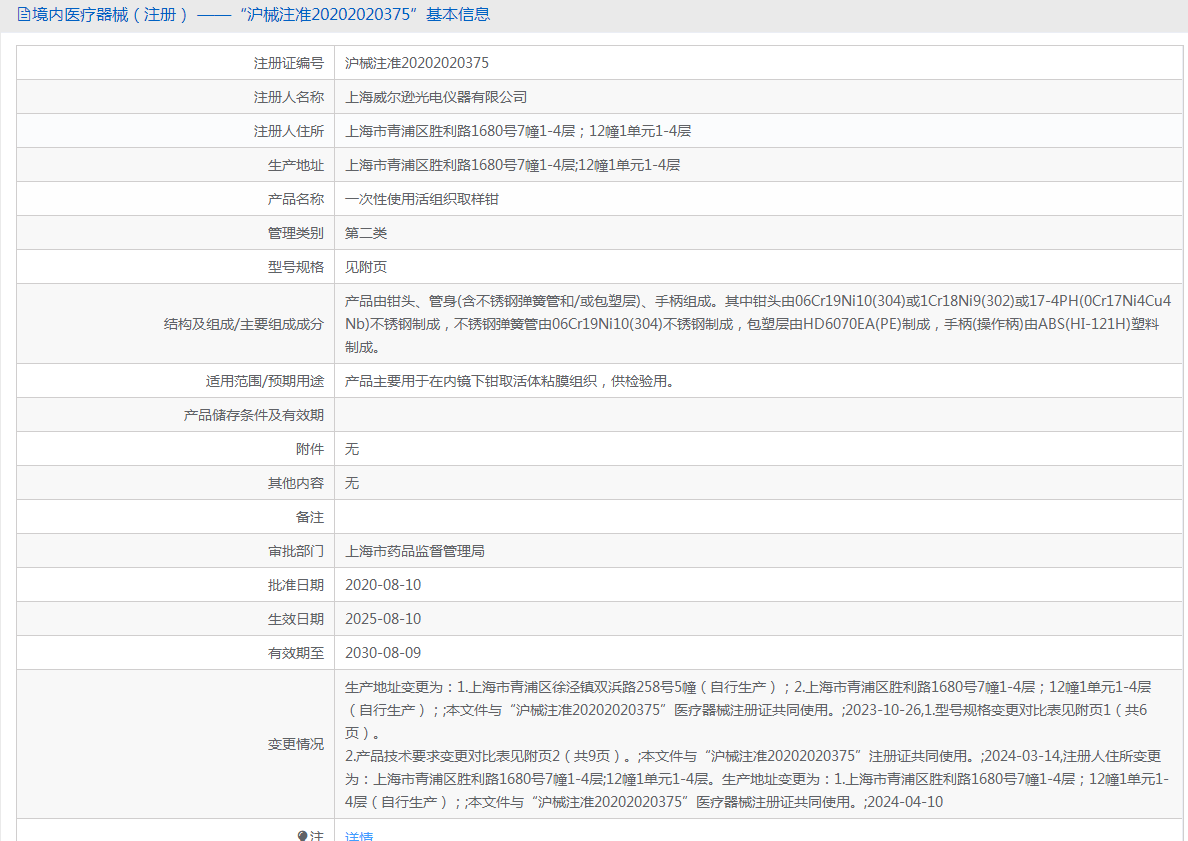Click the 适用范围/预期用途 description text
The height and width of the screenshot is (841, 1188).
coord(506,381)
